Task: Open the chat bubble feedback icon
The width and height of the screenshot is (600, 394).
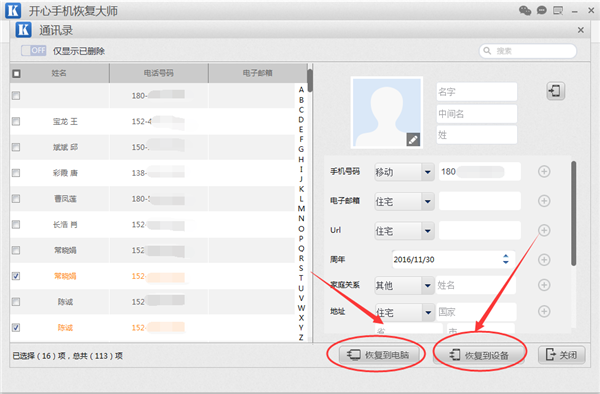Action: [x=541, y=10]
